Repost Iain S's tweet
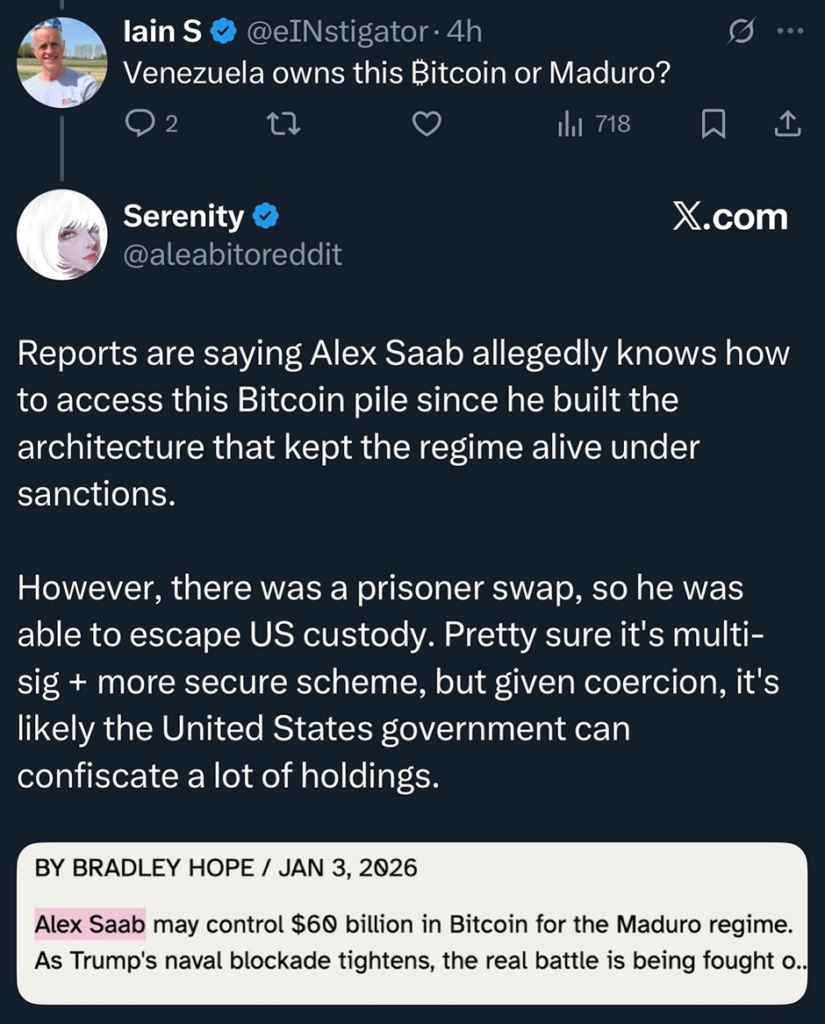The height and width of the screenshot is (1024, 825). coord(283,124)
